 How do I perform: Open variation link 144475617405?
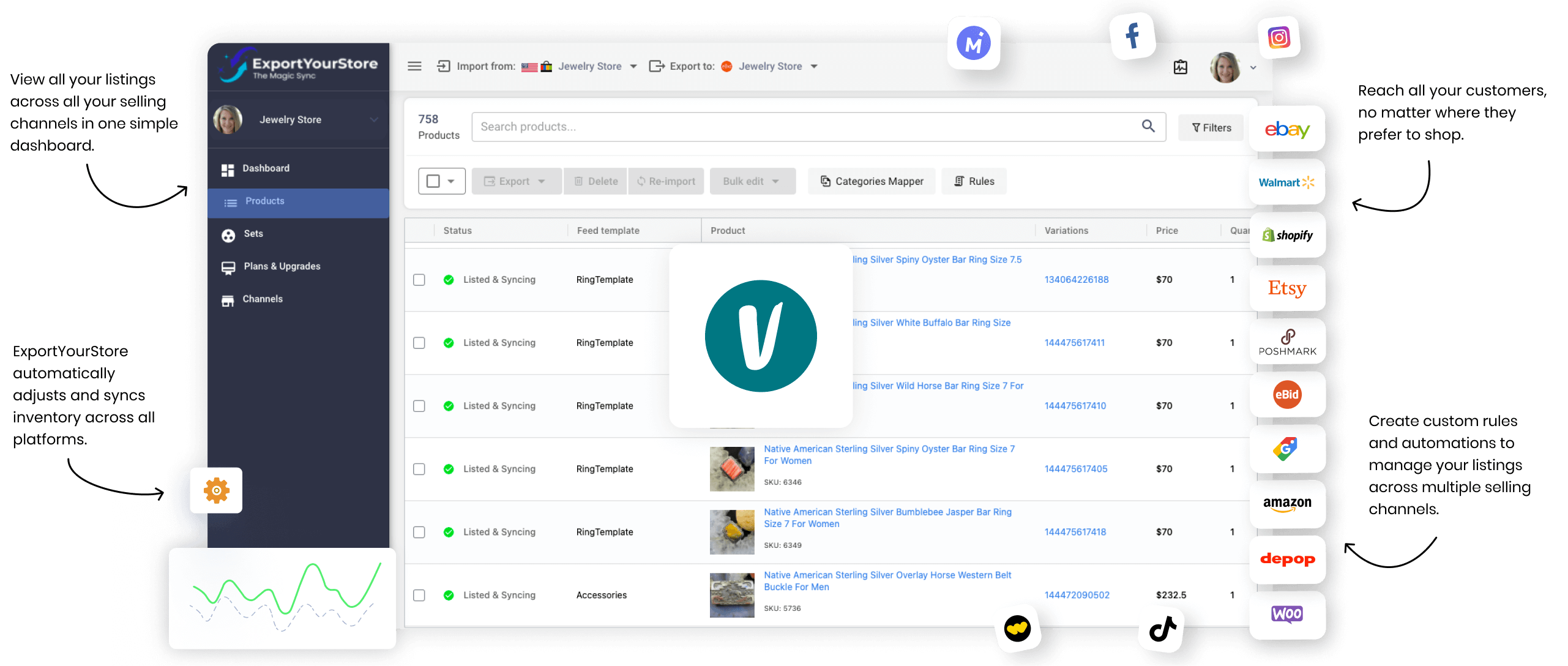click(x=1075, y=469)
